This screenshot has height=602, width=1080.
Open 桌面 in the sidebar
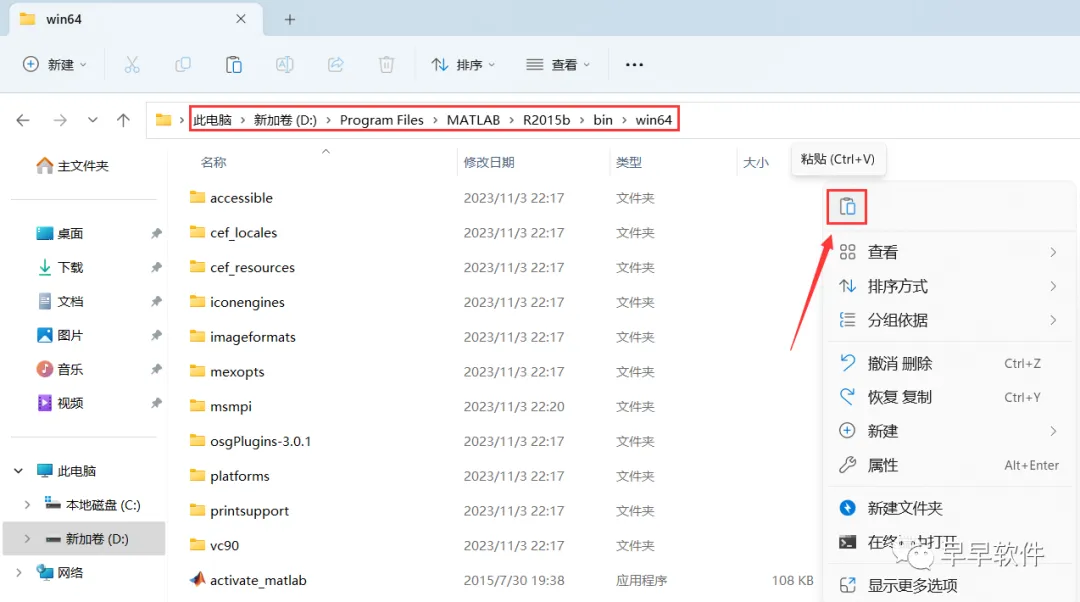coord(59,233)
